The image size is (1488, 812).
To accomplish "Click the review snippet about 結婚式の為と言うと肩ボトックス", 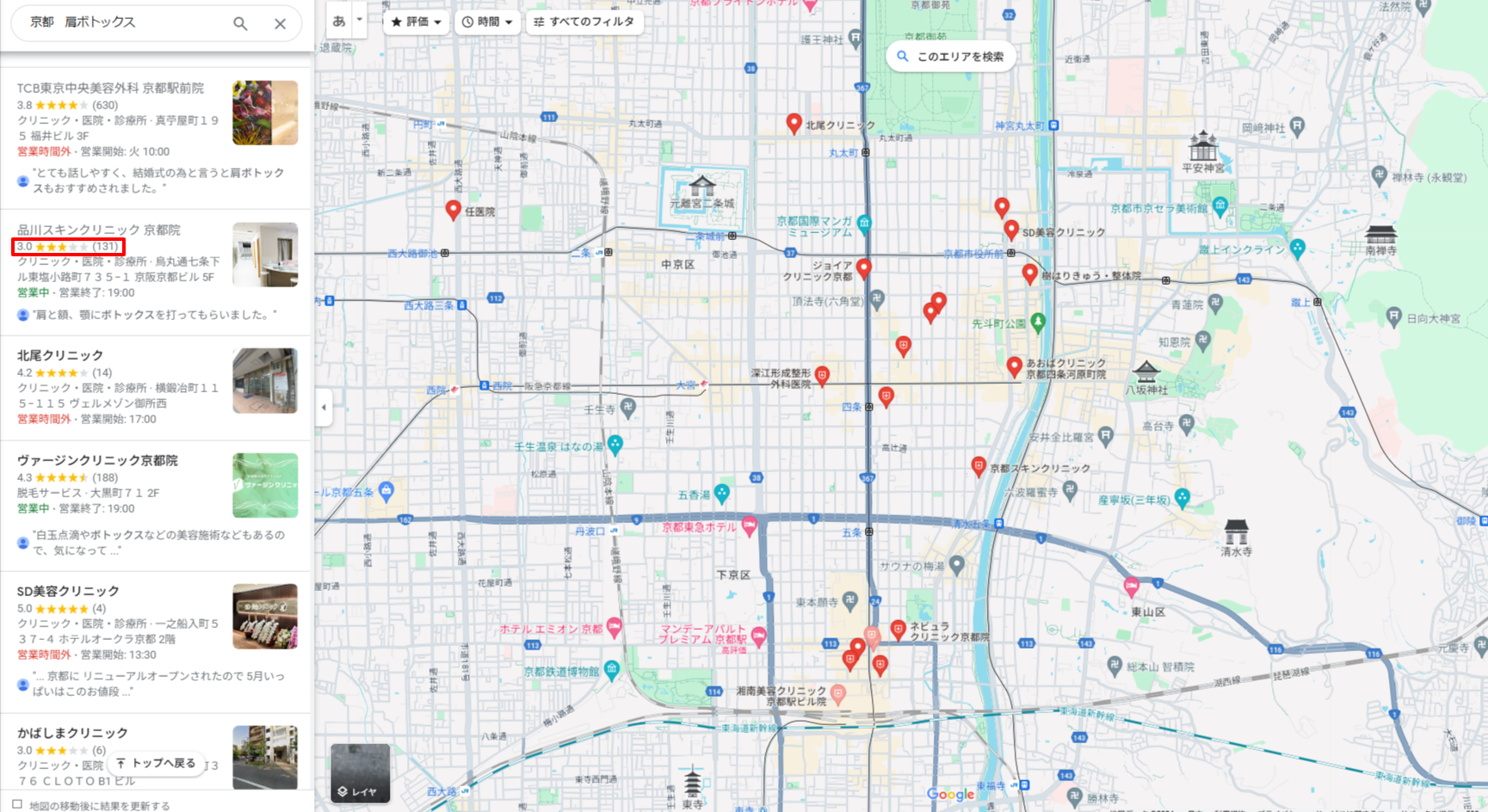I will [159, 181].
